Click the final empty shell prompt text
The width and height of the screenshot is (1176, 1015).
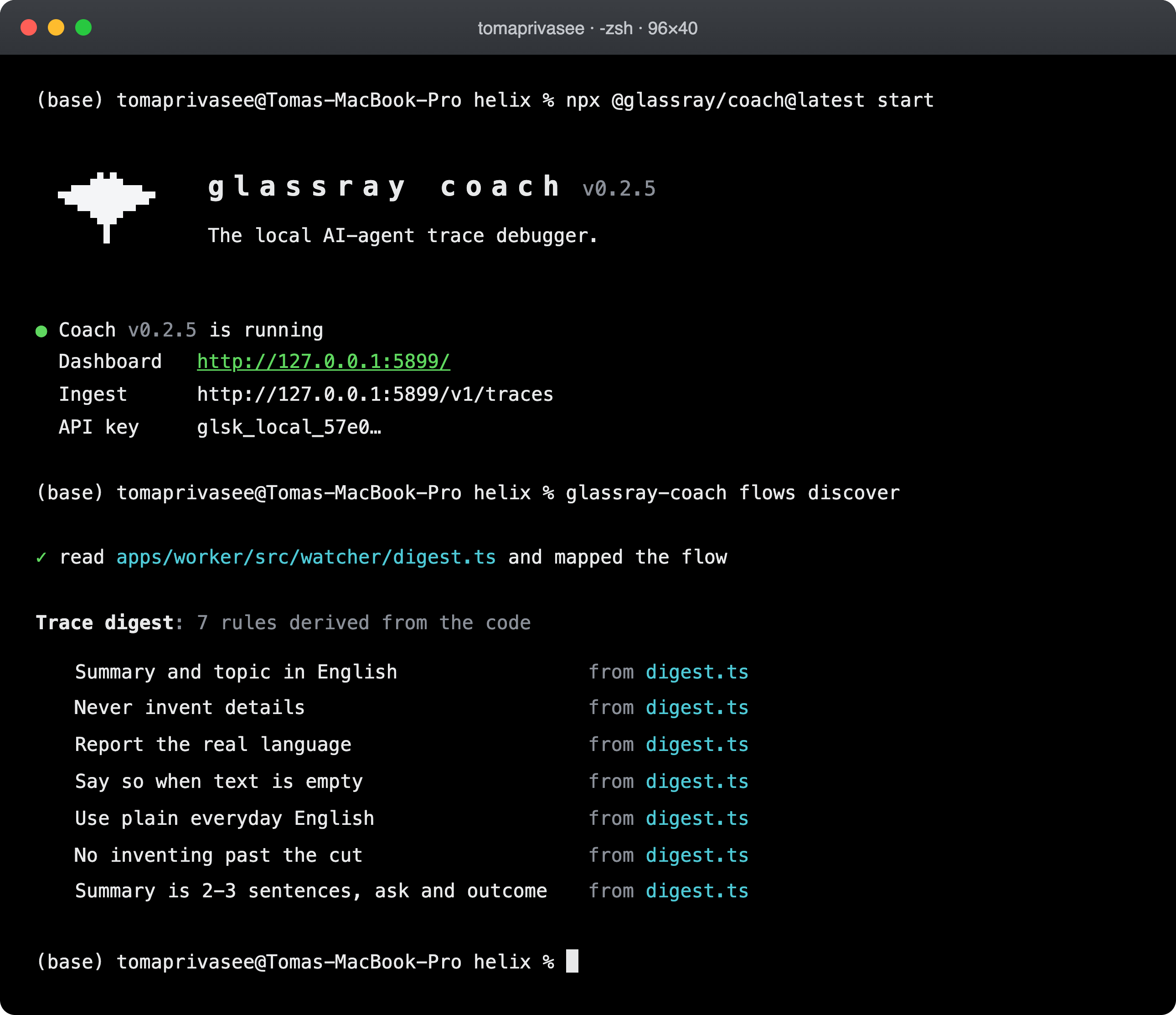point(295,962)
